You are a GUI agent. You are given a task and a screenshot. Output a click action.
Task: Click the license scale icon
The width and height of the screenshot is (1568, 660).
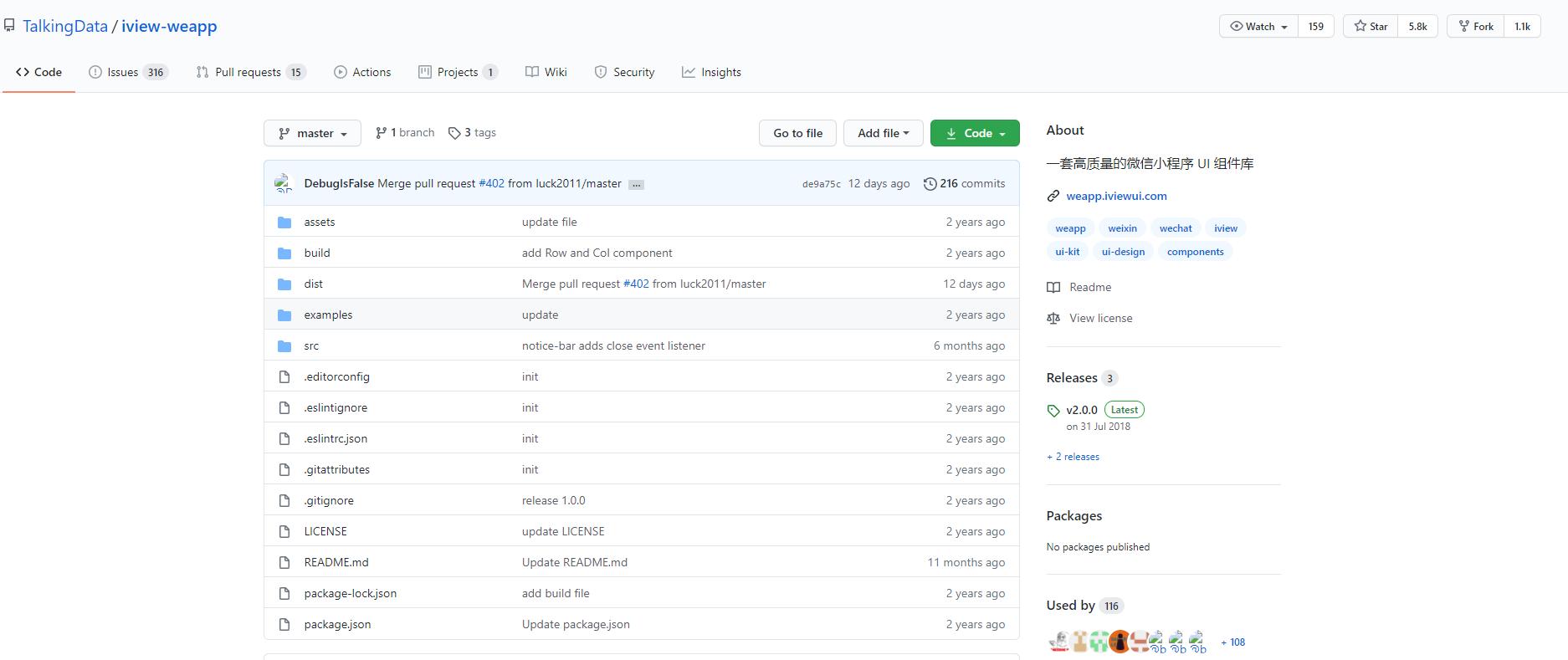[x=1053, y=318]
